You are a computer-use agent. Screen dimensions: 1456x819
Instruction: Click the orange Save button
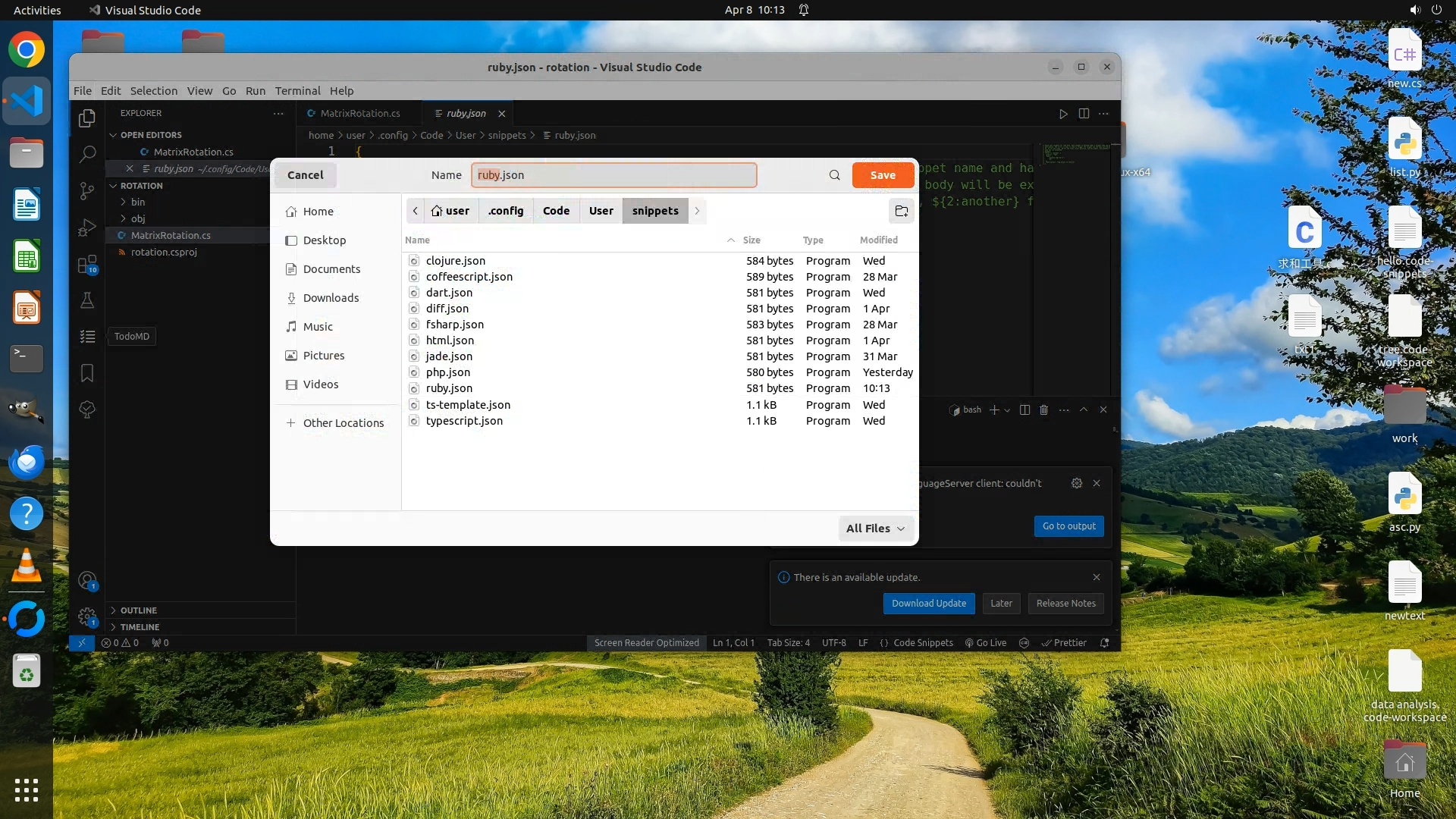tap(882, 175)
